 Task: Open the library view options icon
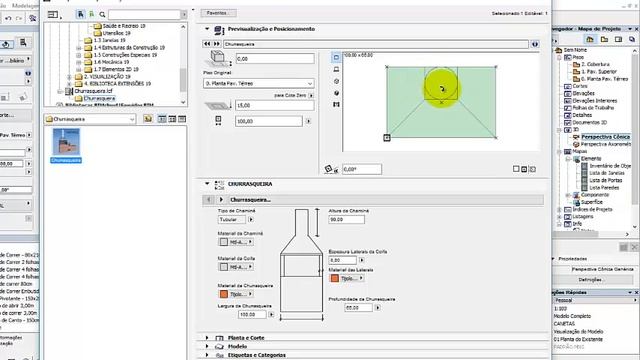coord(53,15)
